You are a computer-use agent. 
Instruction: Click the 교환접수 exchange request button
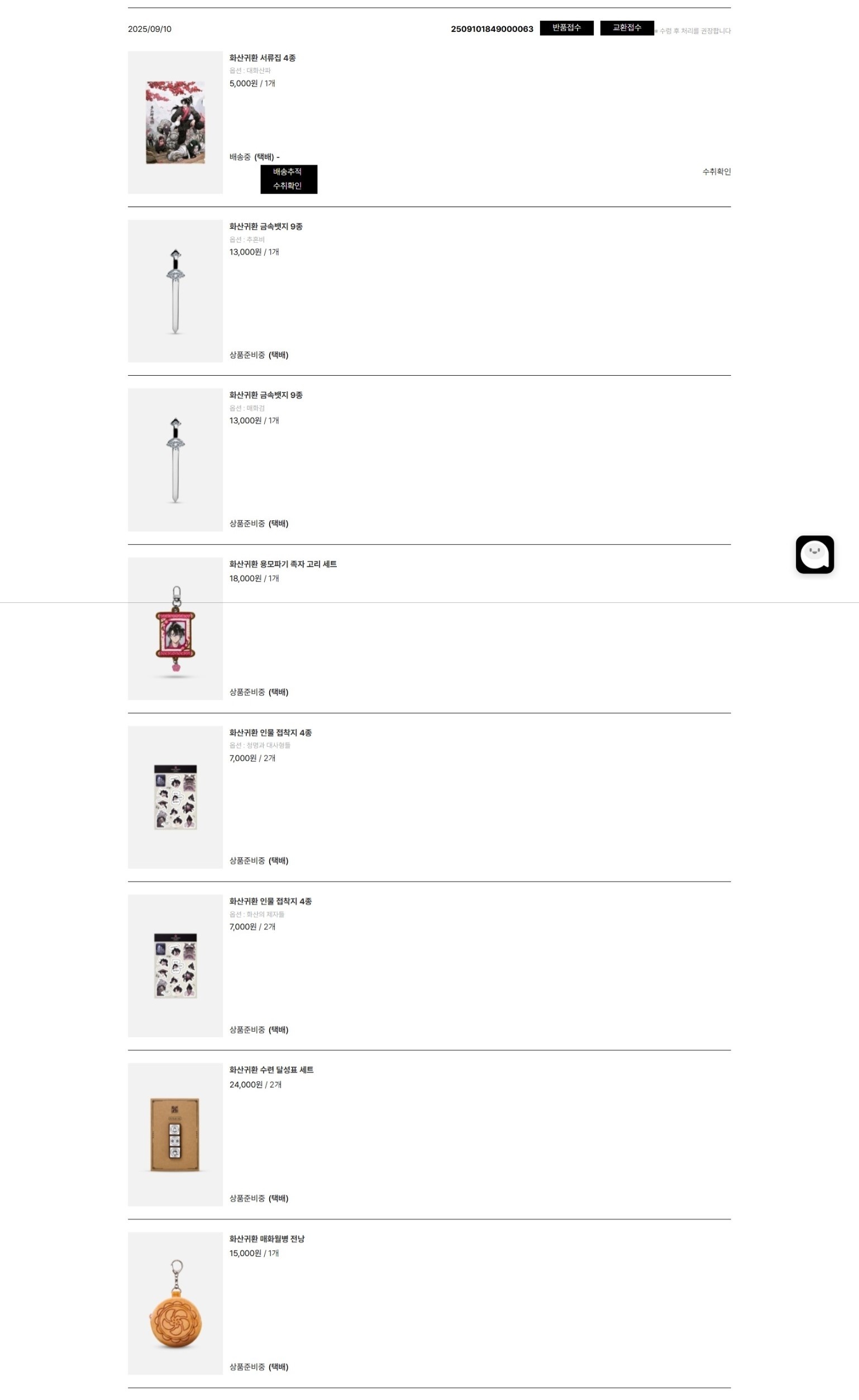627,28
